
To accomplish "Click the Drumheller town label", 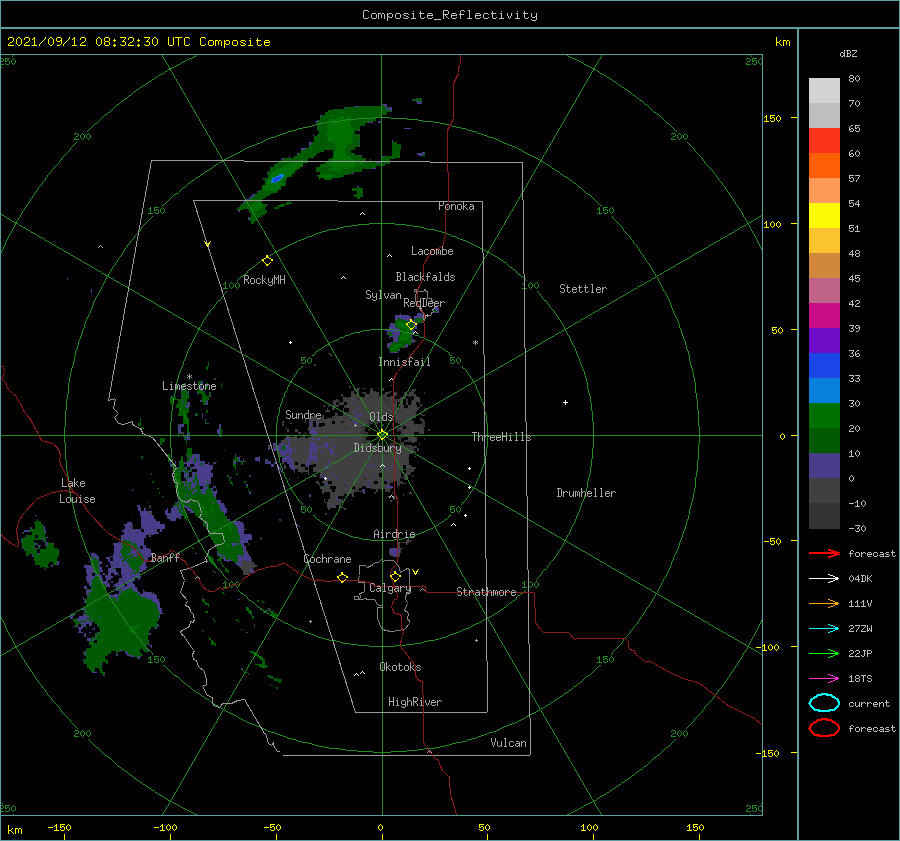I will pyautogui.click(x=586, y=493).
